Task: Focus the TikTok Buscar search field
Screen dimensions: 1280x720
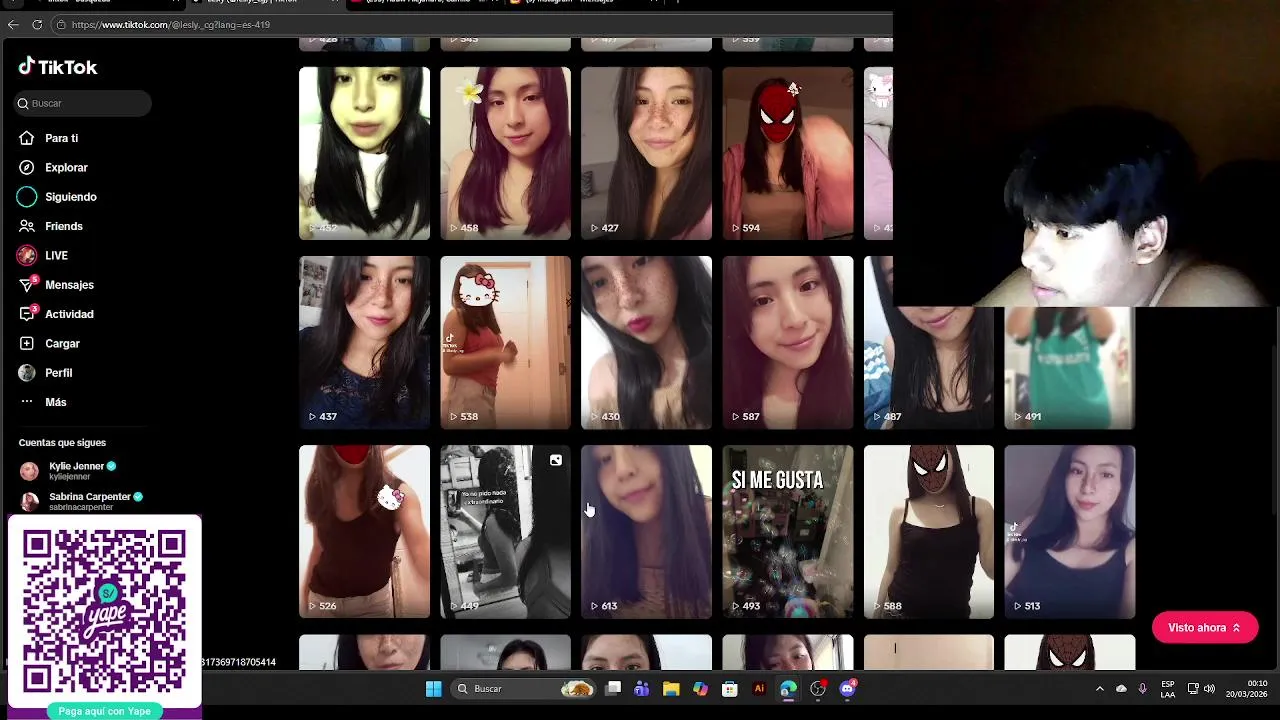Action: [x=83, y=103]
